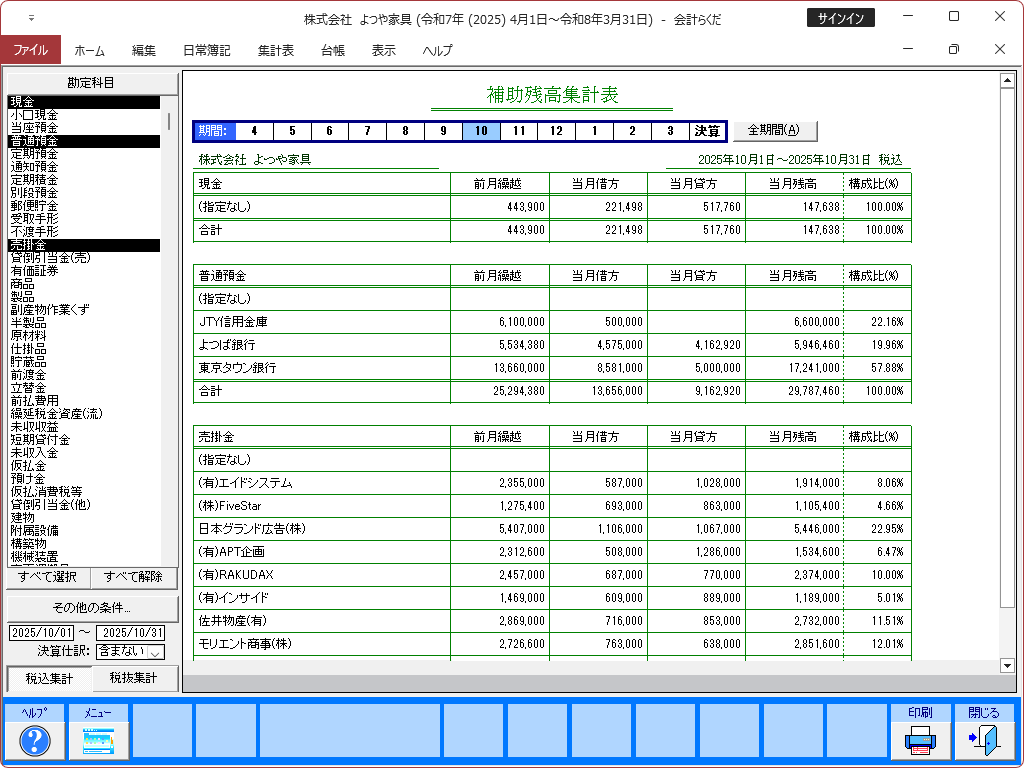Click the Print printer icon
Viewport: 1024px width, 768px height.
pyautogui.click(x=920, y=740)
